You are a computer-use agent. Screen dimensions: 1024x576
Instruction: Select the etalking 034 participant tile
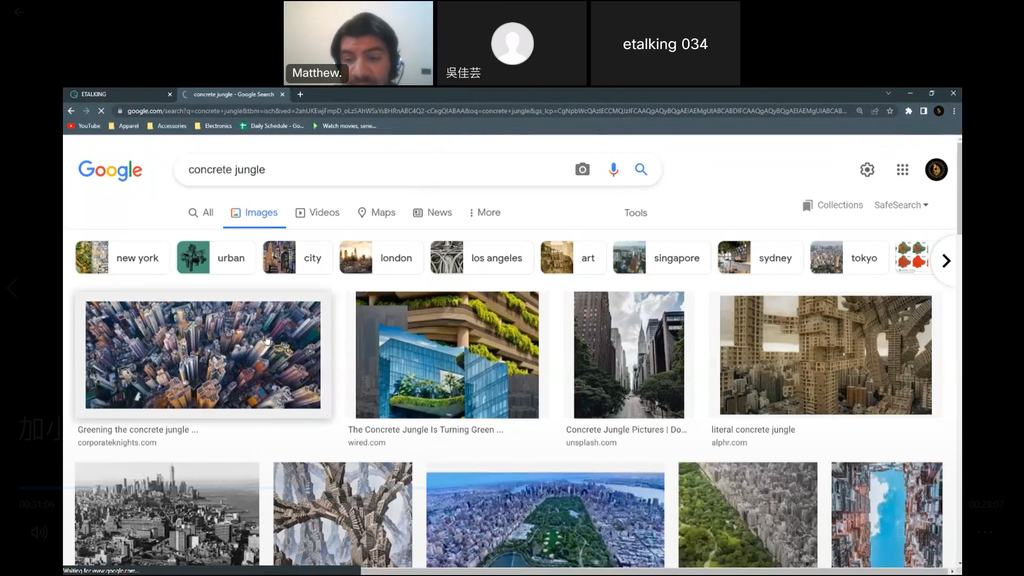665,43
